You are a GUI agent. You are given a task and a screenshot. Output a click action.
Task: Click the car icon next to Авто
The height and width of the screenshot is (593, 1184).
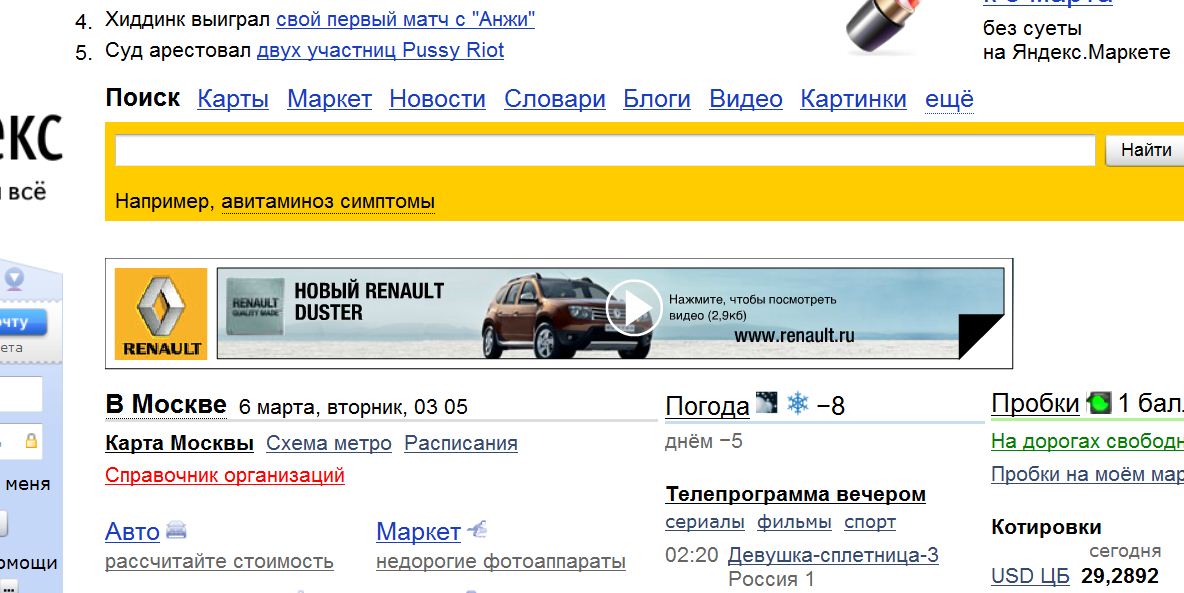point(176,530)
